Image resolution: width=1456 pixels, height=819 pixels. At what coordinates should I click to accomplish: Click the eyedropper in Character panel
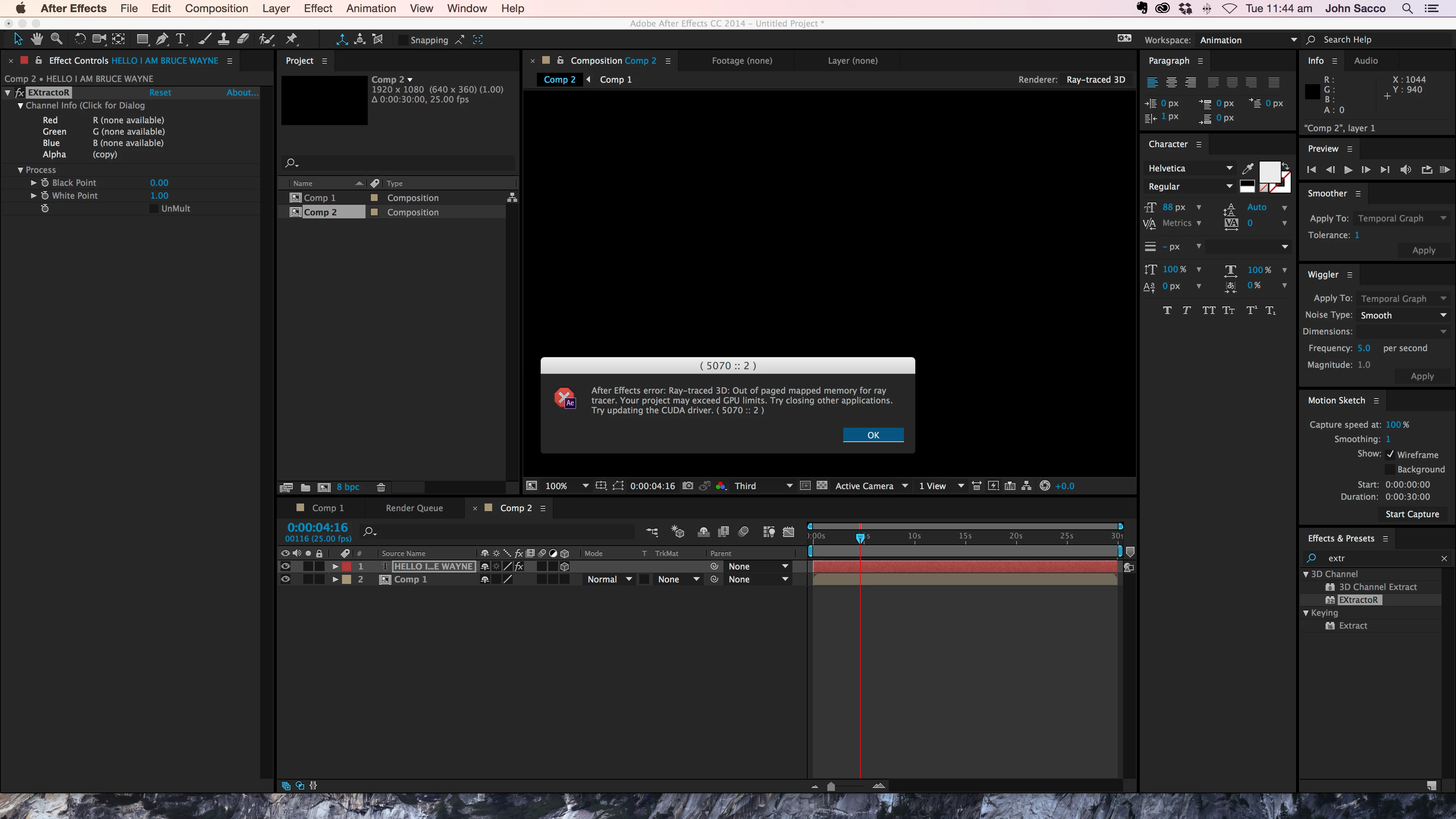1248,168
